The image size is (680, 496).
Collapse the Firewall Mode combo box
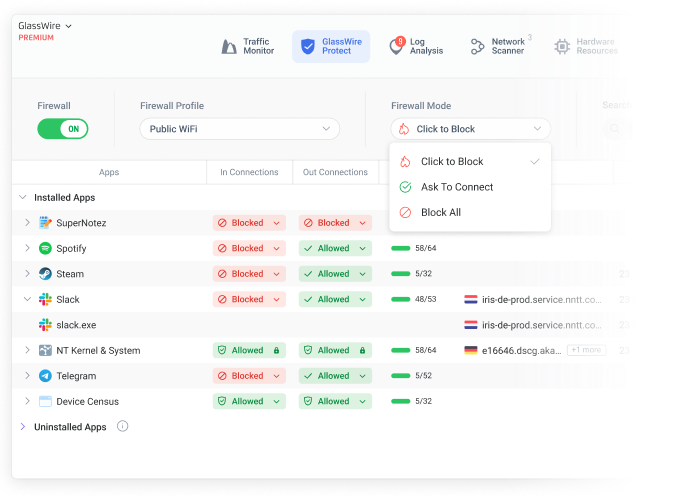pyautogui.click(x=471, y=129)
